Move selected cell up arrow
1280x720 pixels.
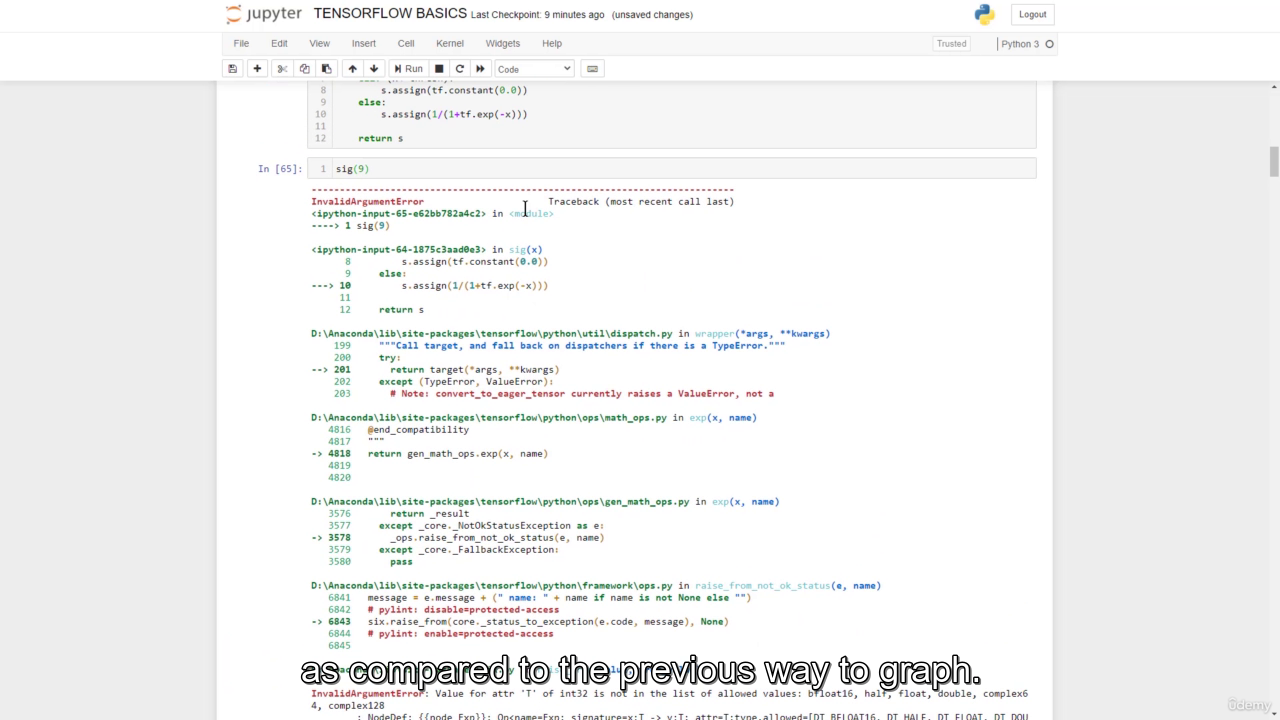[352, 69]
